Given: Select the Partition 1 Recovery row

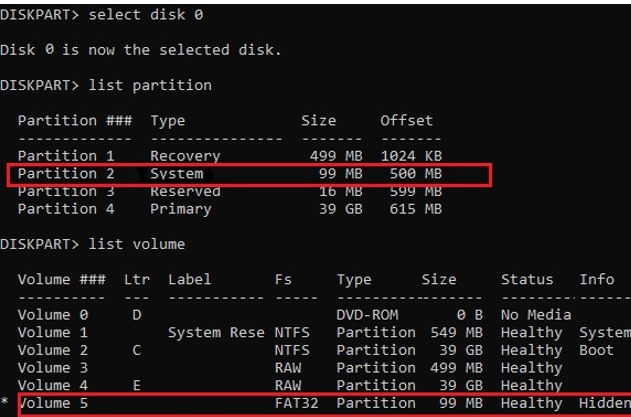Looking at the screenshot, I should (x=230, y=156).
